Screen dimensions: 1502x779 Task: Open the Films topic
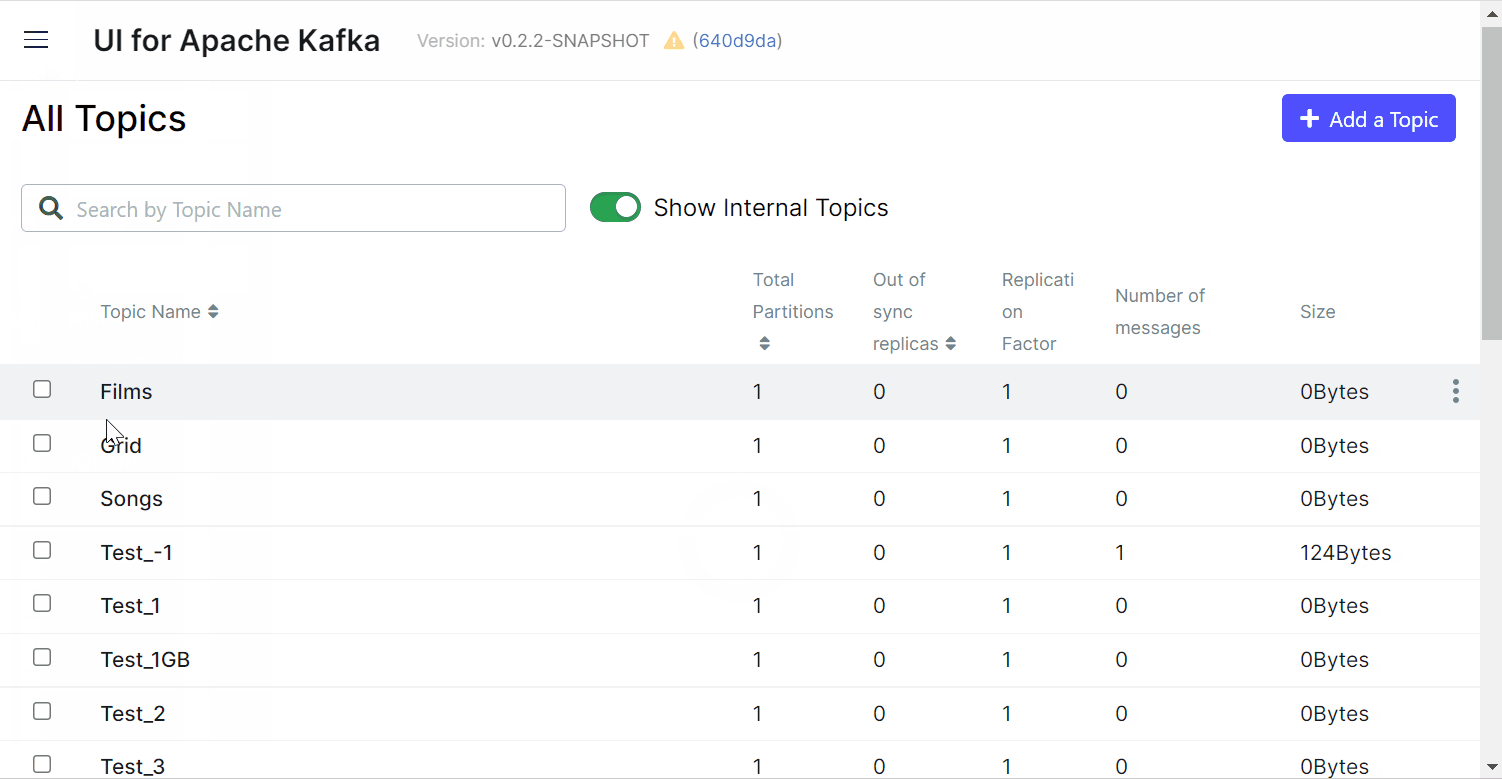click(x=126, y=392)
